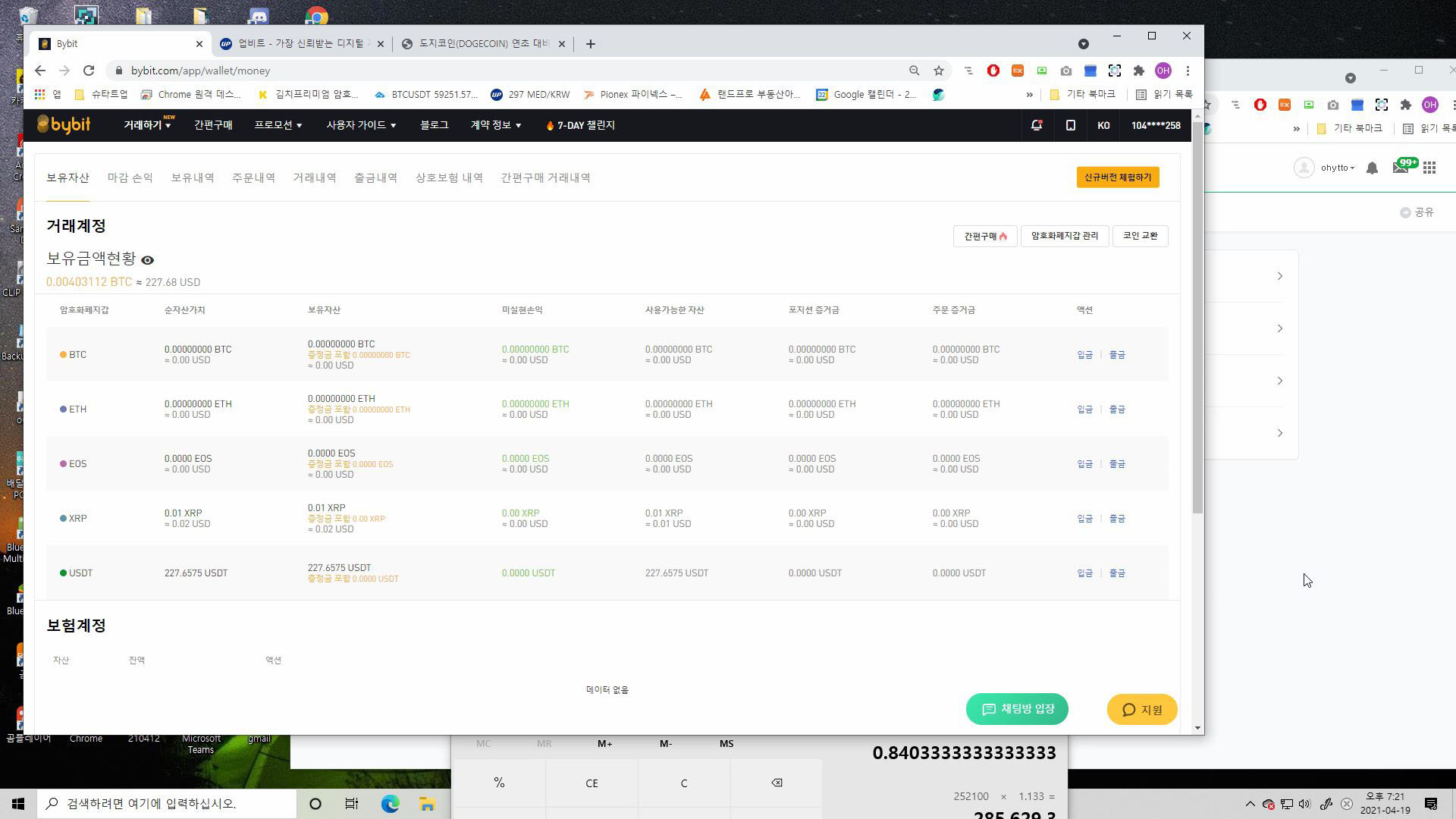Click the Bybit logo
Screen dimensions: 1456x819
(64, 125)
